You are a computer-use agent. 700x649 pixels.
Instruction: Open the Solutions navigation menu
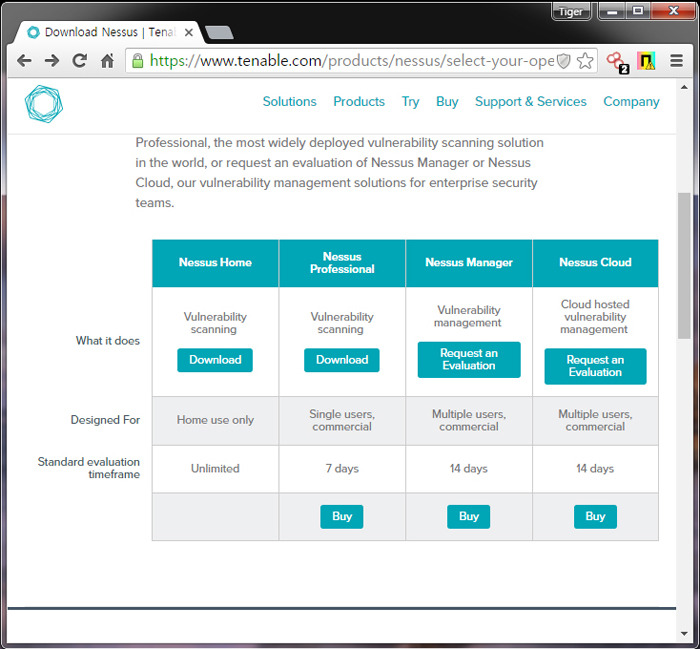coord(289,102)
